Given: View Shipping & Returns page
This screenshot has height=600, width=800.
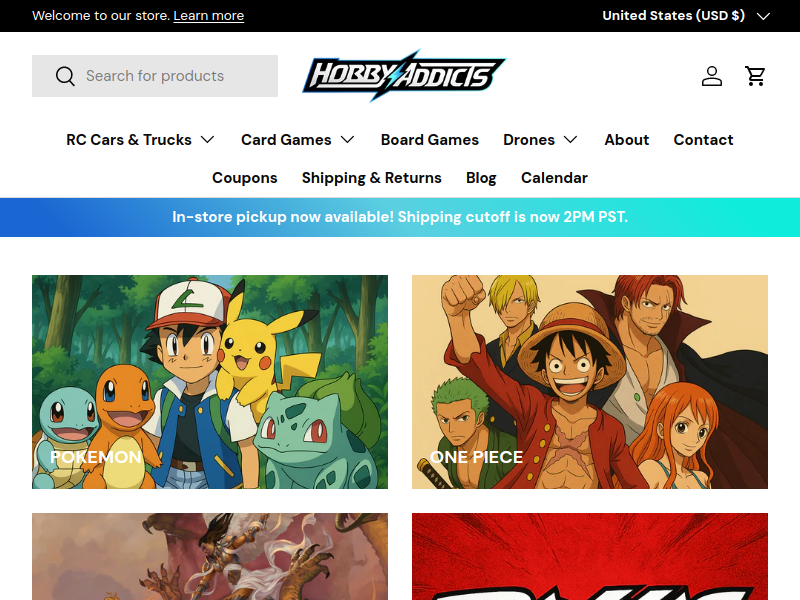Looking at the screenshot, I should [x=371, y=178].
